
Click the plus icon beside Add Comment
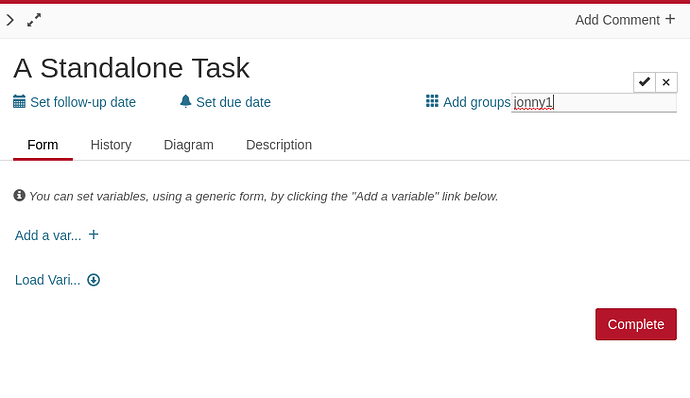pos(670,19)
